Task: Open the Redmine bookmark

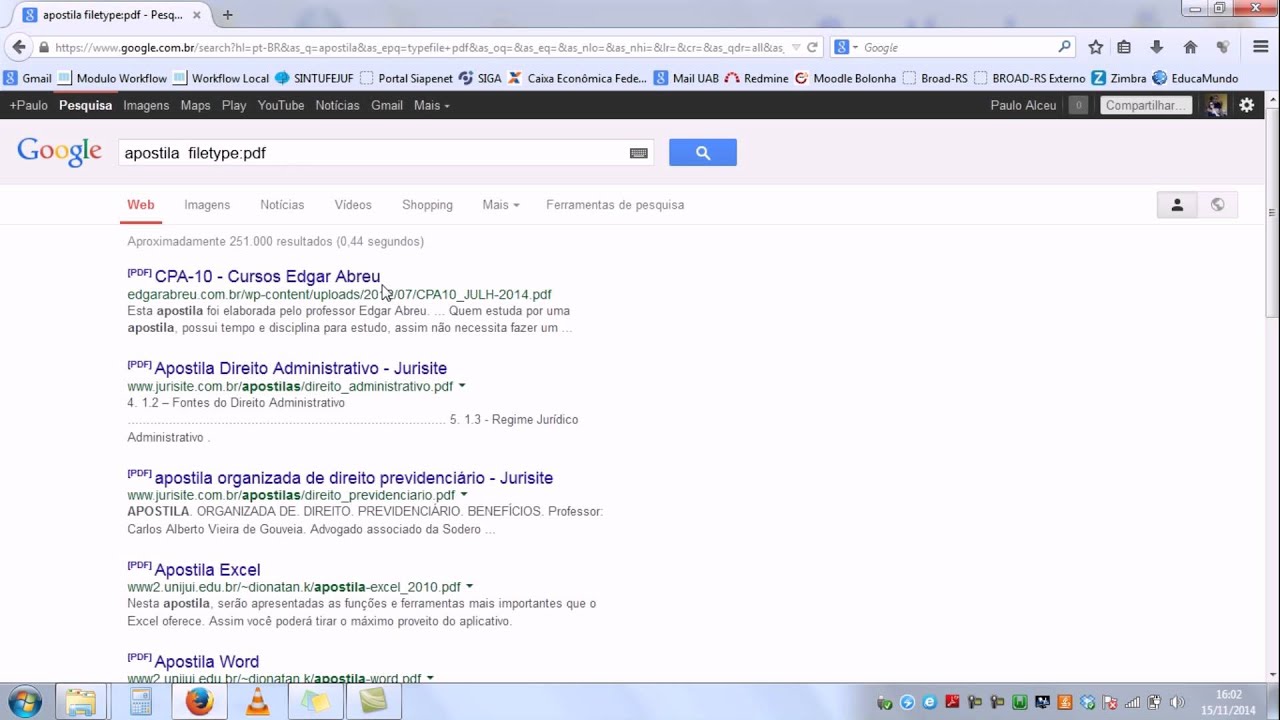Action: click(x=757, y=78)
